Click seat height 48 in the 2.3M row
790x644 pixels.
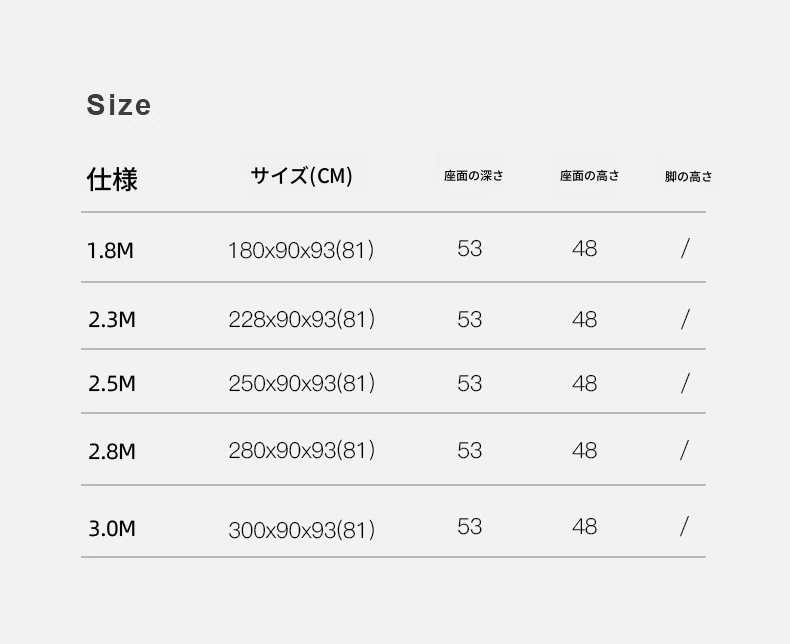585,319
